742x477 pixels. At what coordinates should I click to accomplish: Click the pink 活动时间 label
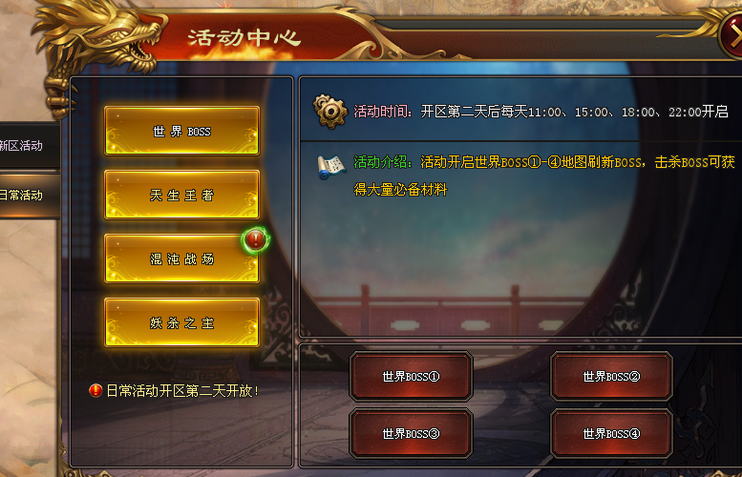383,112
